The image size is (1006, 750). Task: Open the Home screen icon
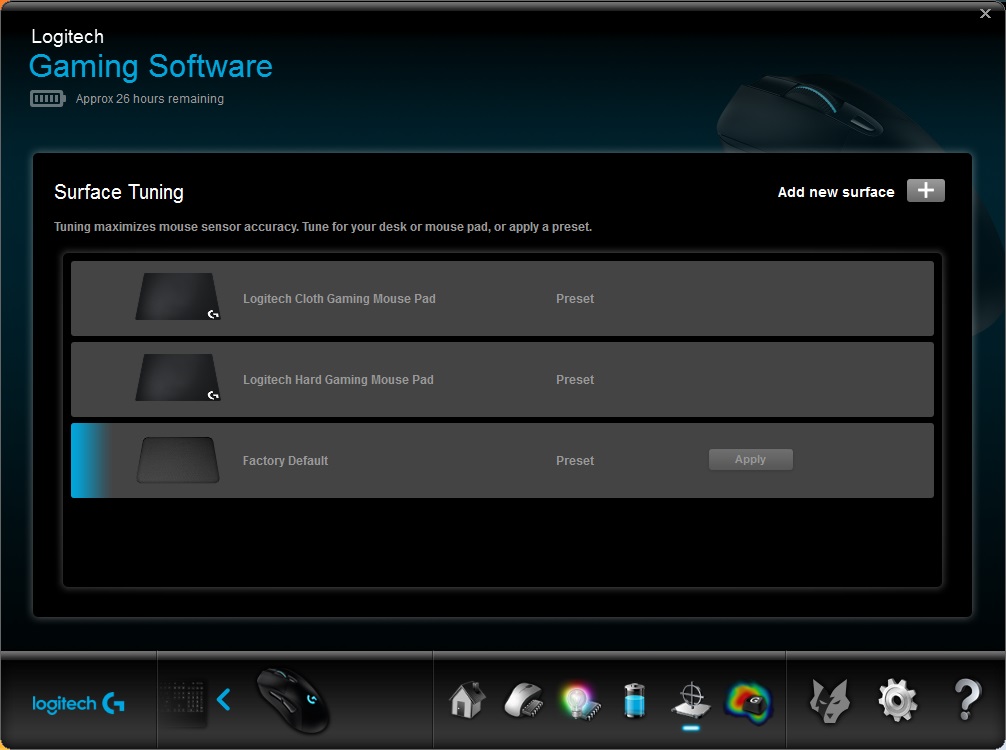tap(466, 699)
